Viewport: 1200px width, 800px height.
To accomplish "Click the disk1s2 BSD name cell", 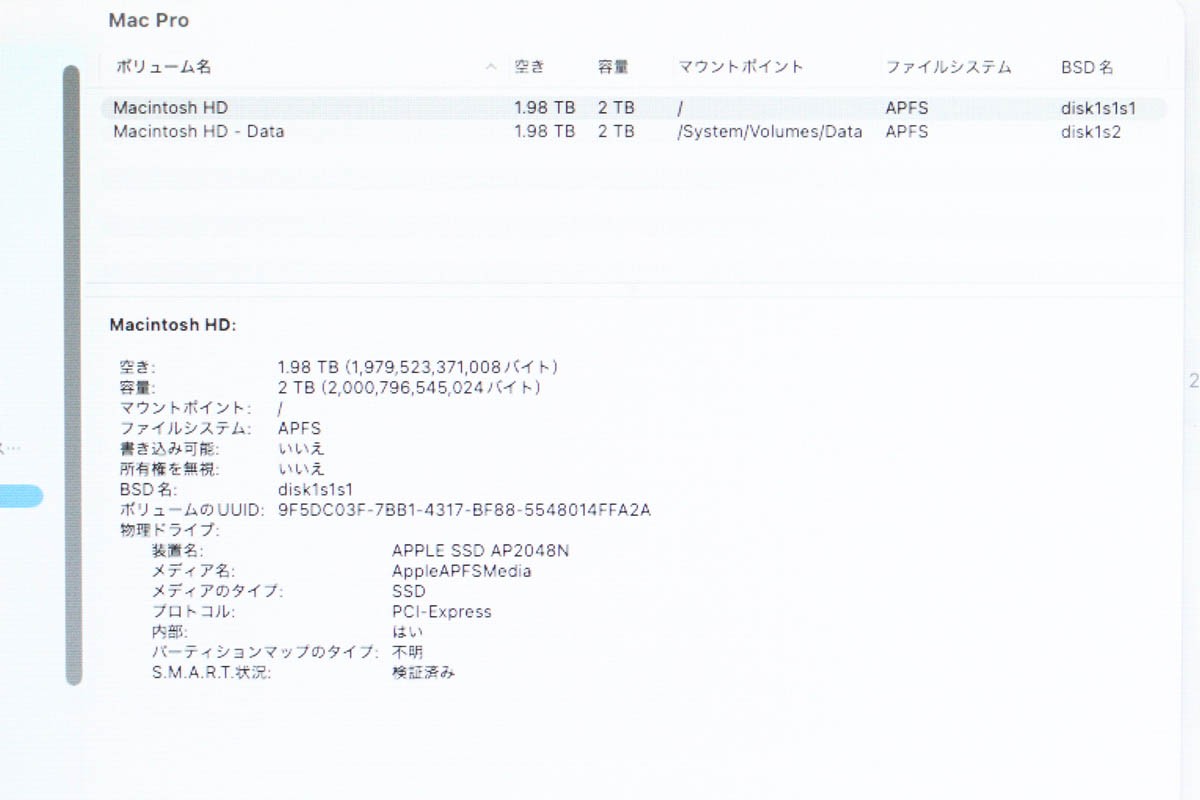I will click(1090, 131).
